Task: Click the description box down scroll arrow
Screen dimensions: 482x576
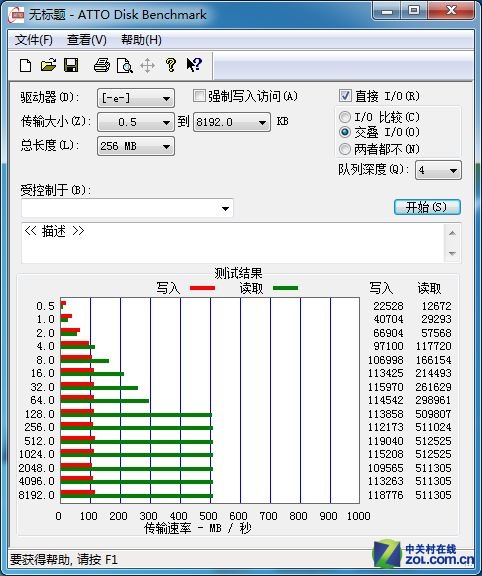Action: pyautogui.click(x=452, y=253)
